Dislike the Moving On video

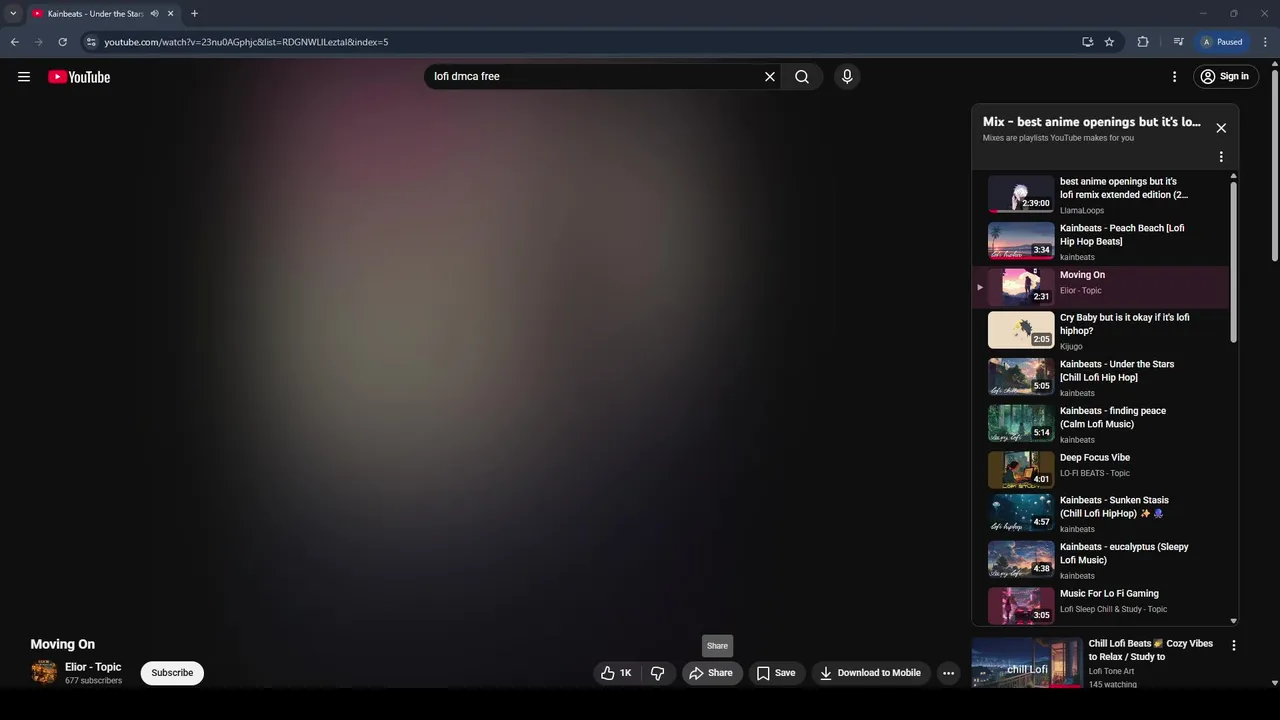658,673
